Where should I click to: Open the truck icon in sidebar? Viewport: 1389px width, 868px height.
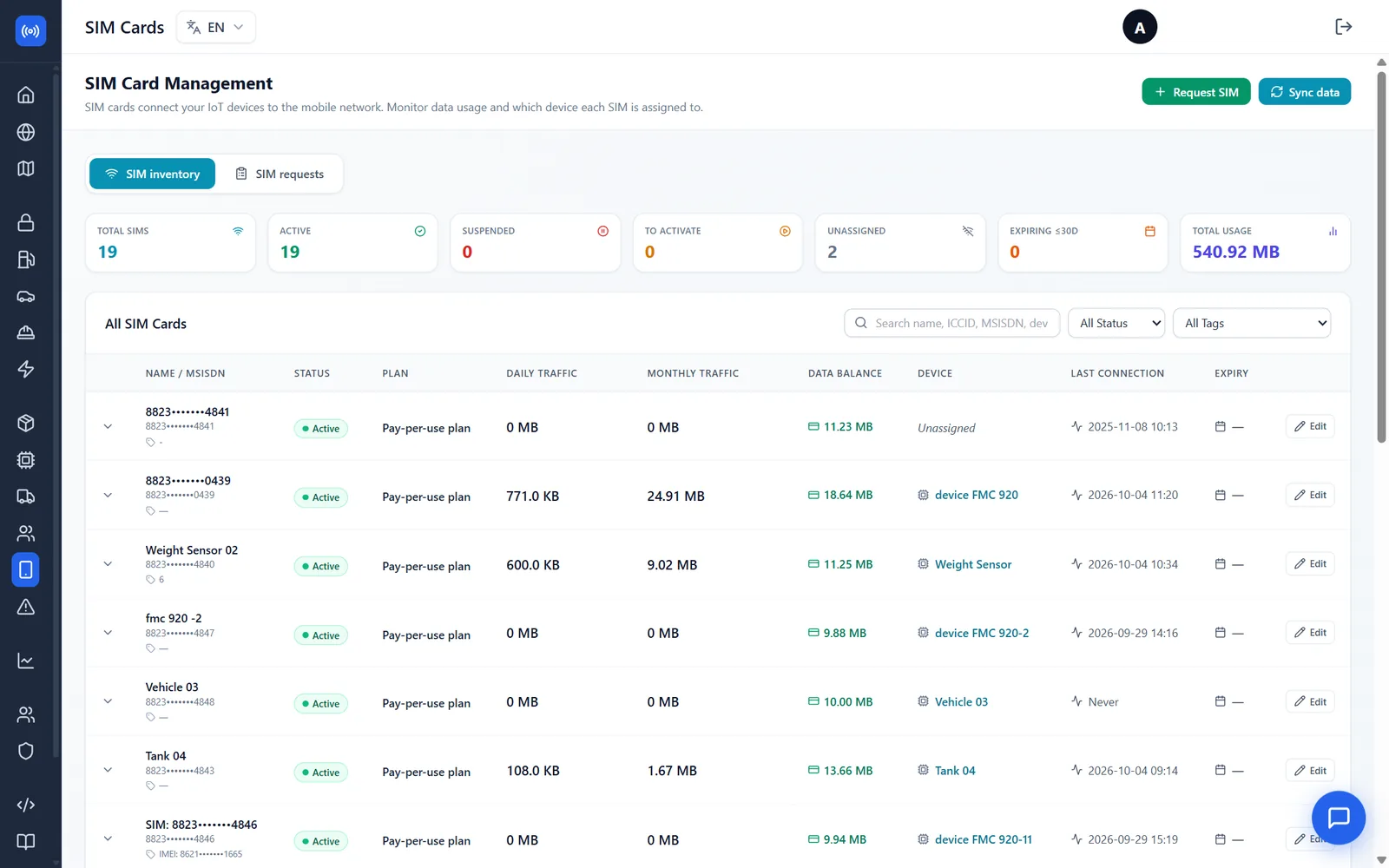tap(26, 496)
